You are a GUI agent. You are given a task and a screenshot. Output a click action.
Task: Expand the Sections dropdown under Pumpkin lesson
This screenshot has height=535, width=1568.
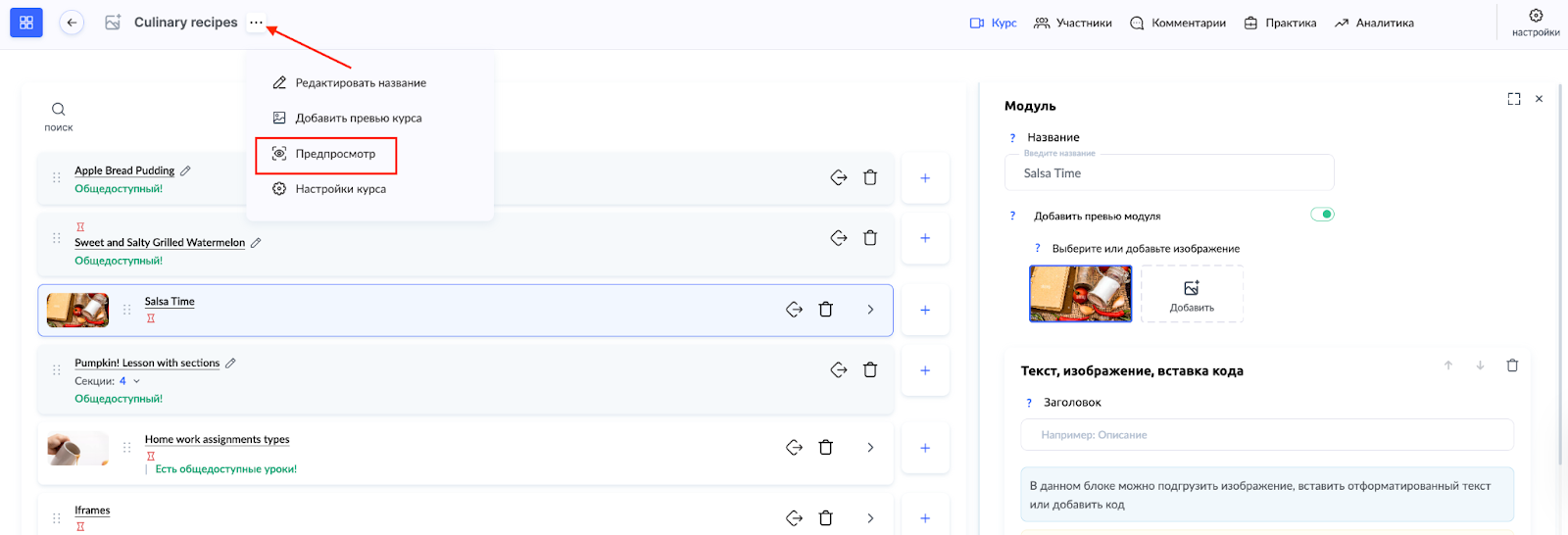[x=136, y=381]
